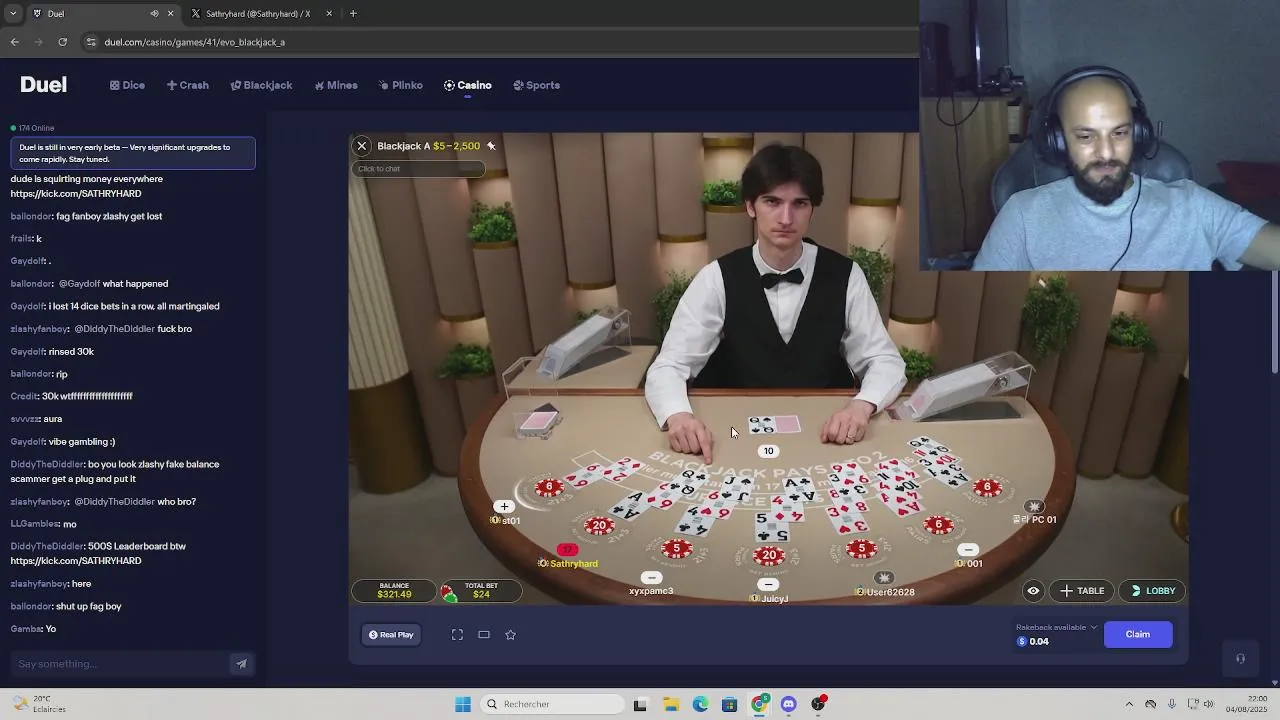Click username Gaydolf in 'rinsed 30k' message
Image resolution: width=1280 pixels, height=720 pixels.
click(27, 352)
